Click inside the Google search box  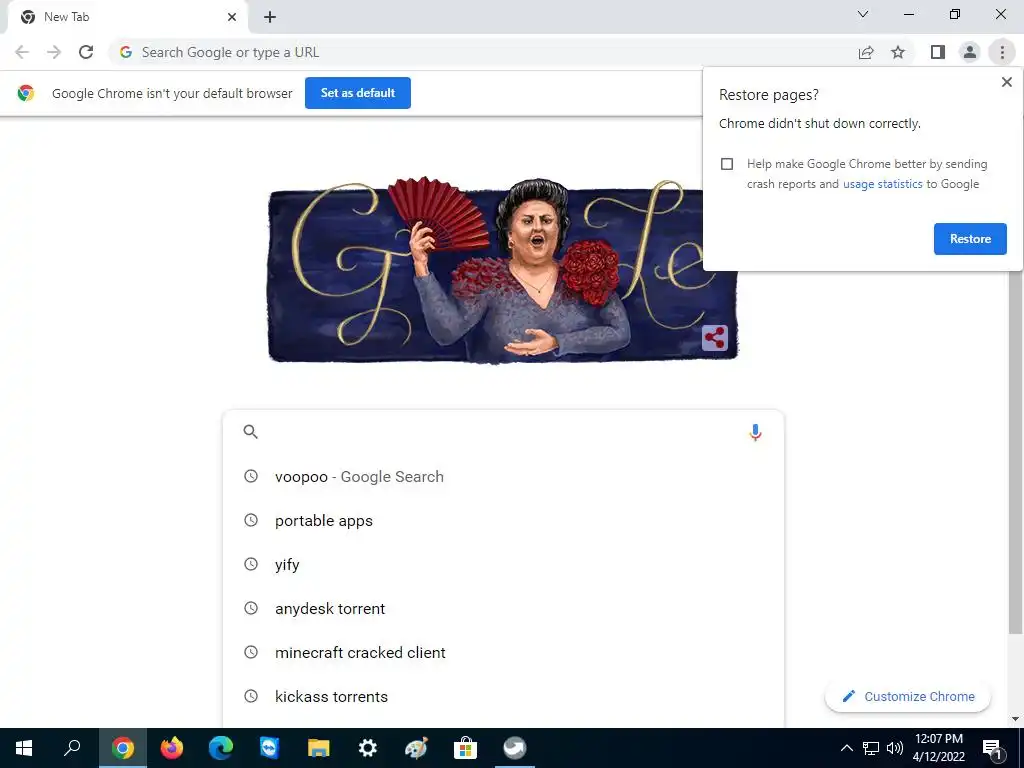tap(503, 432)
